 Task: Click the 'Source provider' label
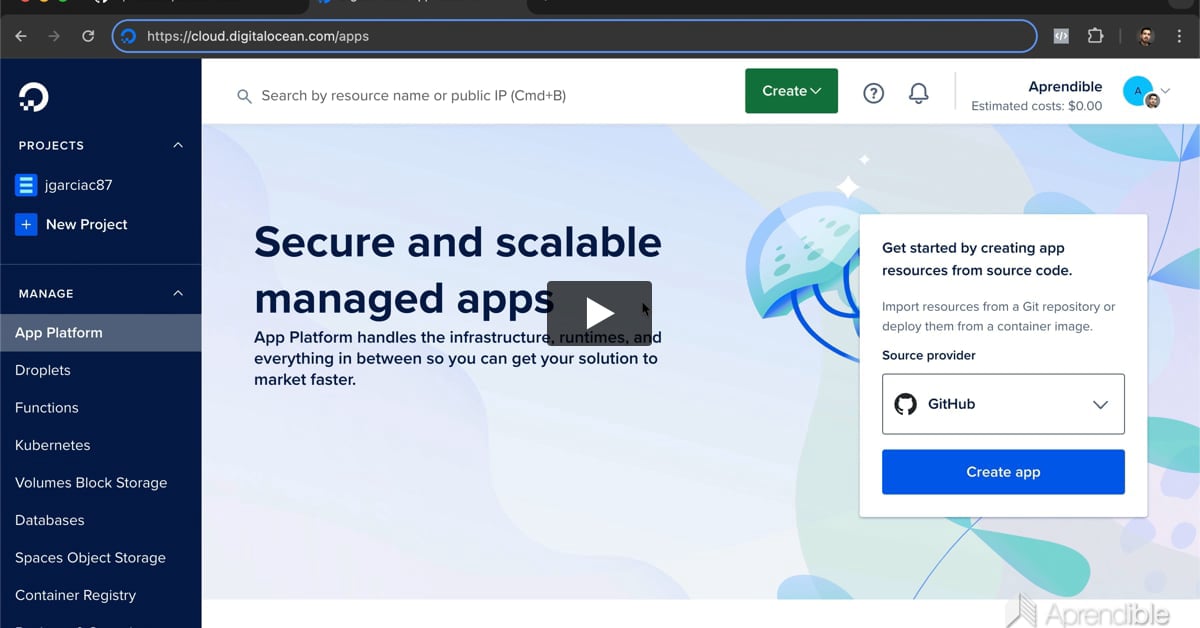[x=929, y=355]
